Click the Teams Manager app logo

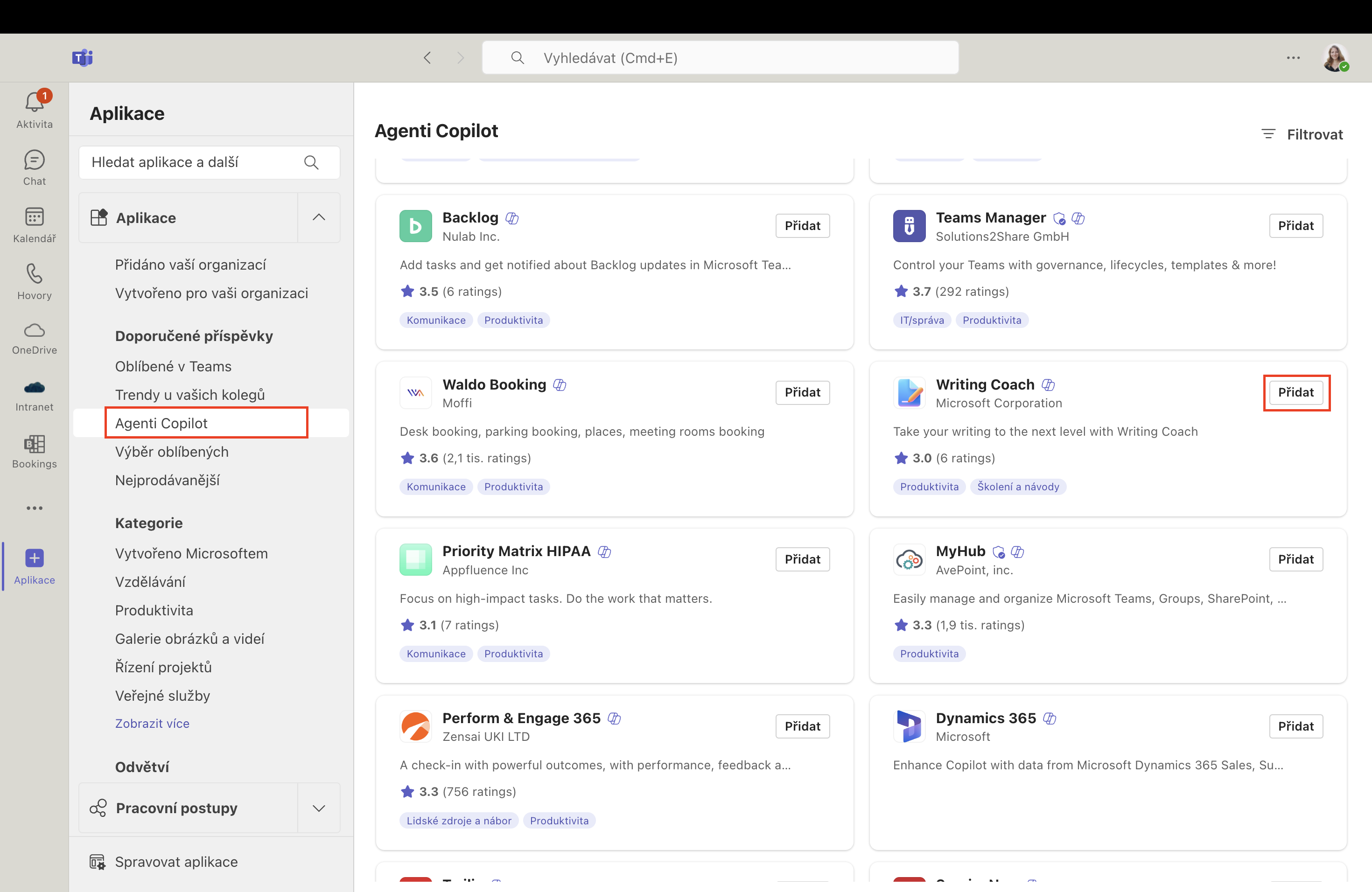coord(909,226)
